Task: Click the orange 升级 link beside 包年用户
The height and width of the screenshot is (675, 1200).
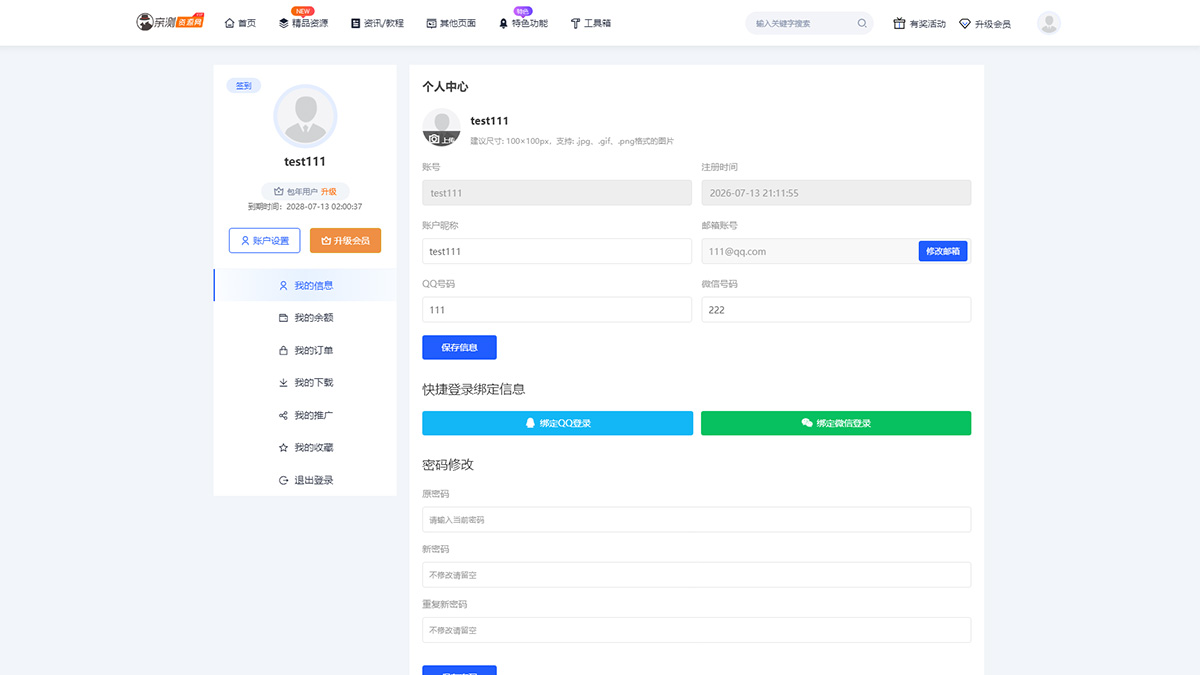Action: point(328,192)
